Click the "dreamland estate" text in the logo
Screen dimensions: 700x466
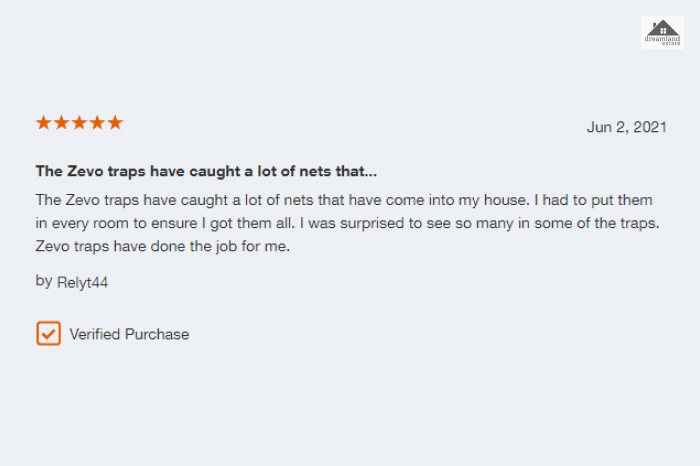click(x=662, y=41)
